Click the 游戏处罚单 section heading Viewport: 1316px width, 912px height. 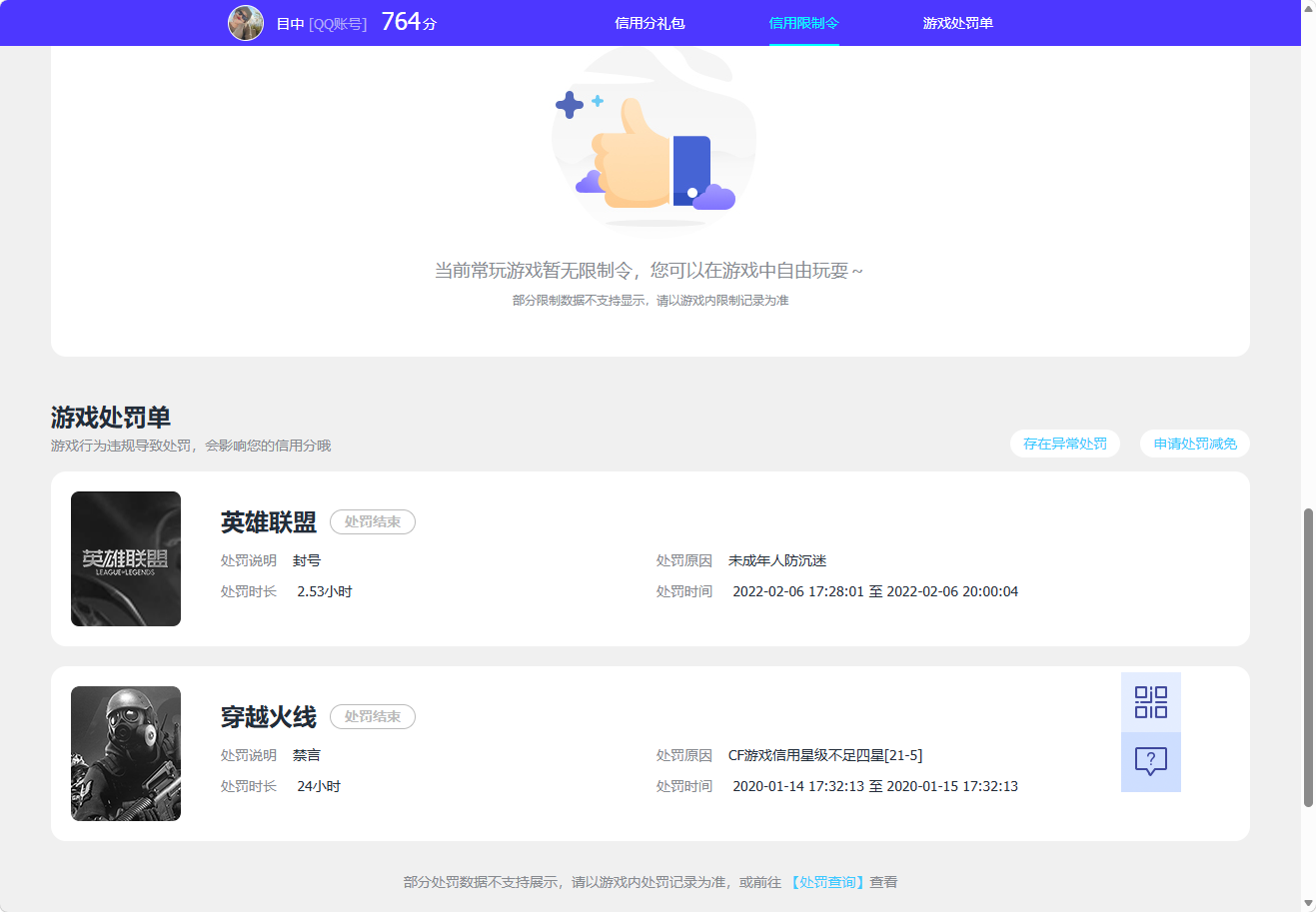(111, 417)
